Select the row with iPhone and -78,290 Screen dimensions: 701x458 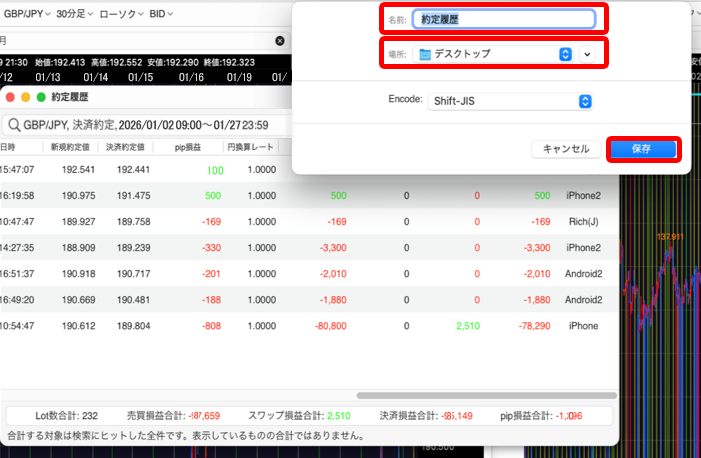click(300, 326)
